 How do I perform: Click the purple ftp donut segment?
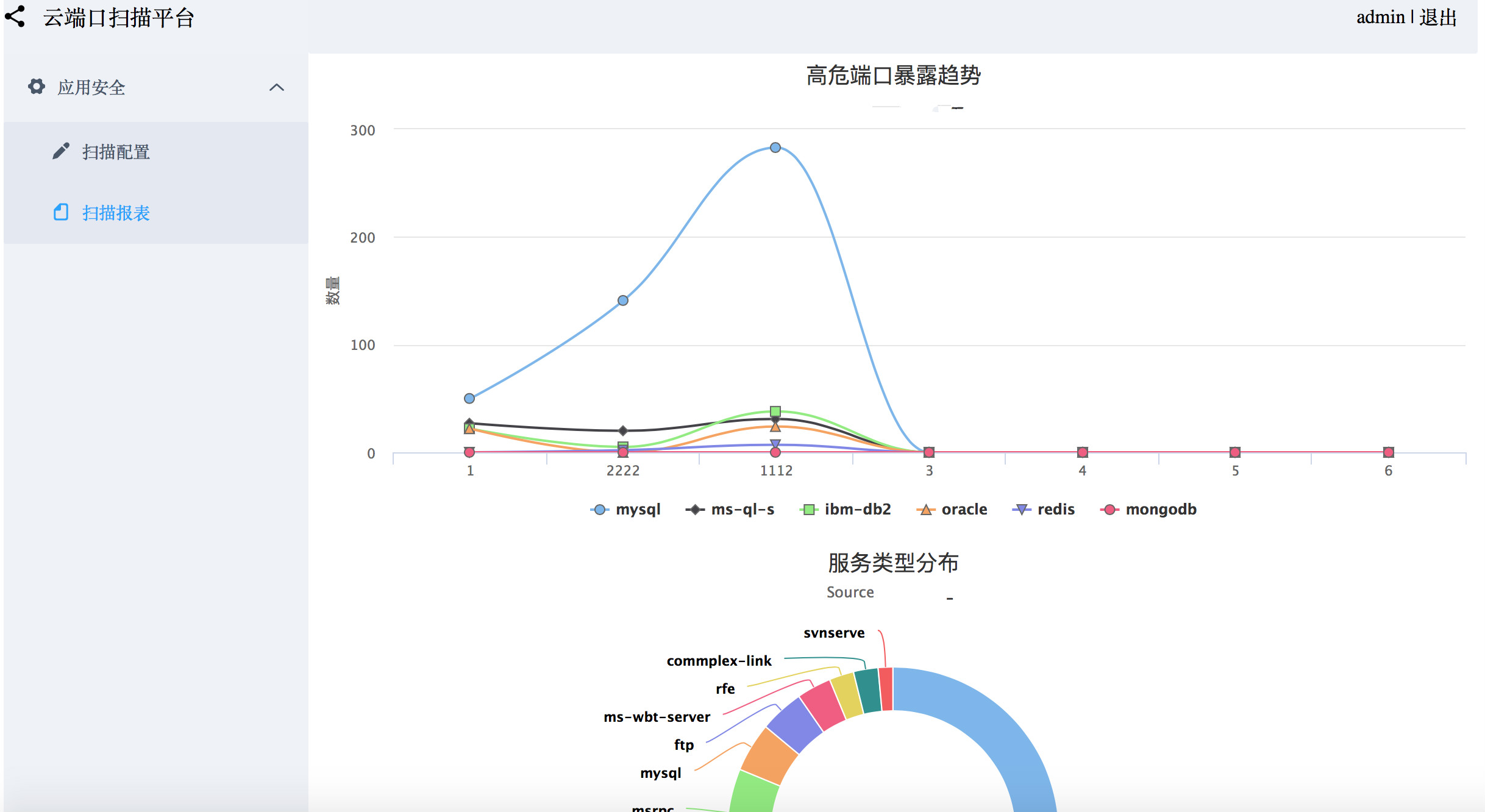795,725
